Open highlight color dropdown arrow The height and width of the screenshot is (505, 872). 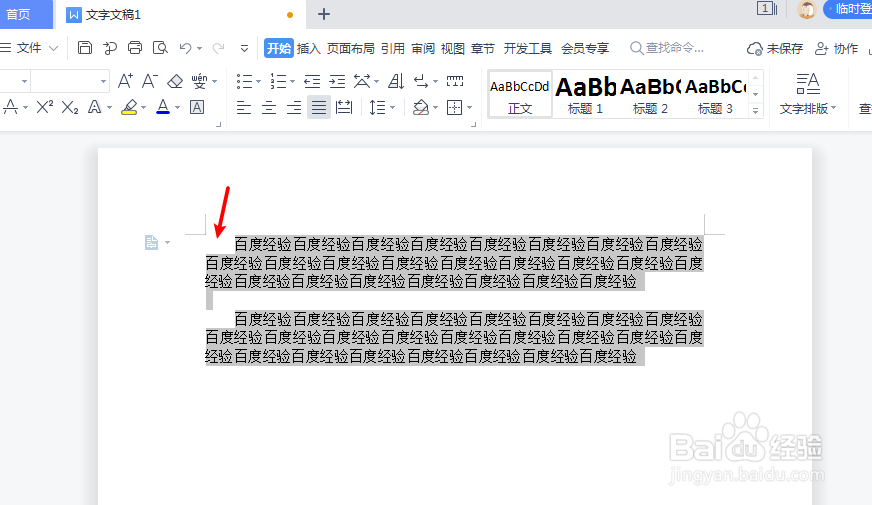[143, 107]
